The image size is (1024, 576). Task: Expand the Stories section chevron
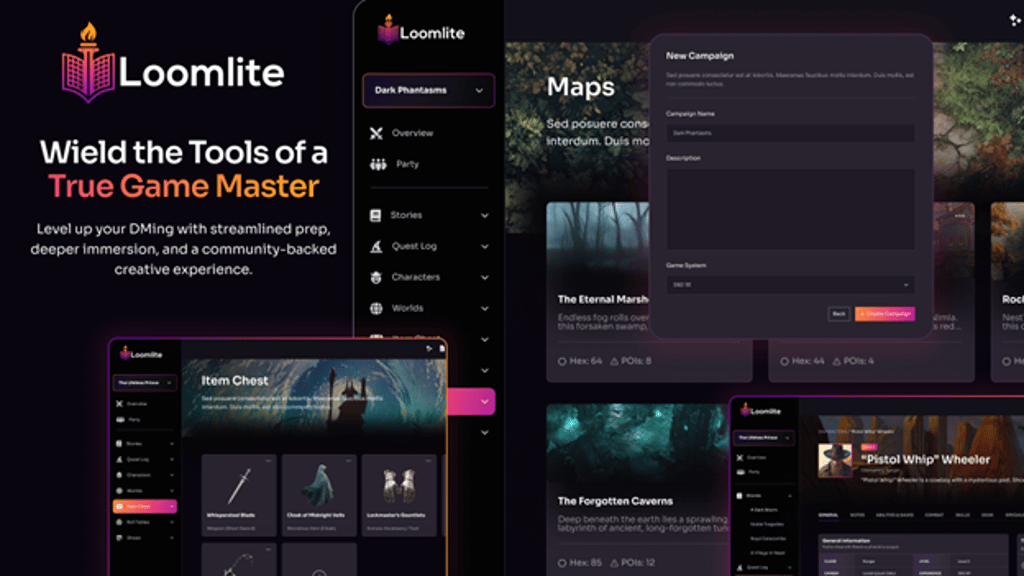pos(485,215)
